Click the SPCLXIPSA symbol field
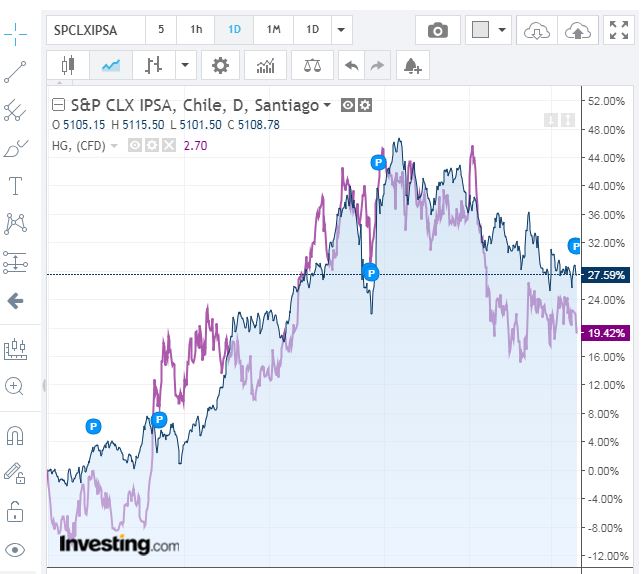Image resolution: width=642 pixels, height=574 pixels. (96, 30)
